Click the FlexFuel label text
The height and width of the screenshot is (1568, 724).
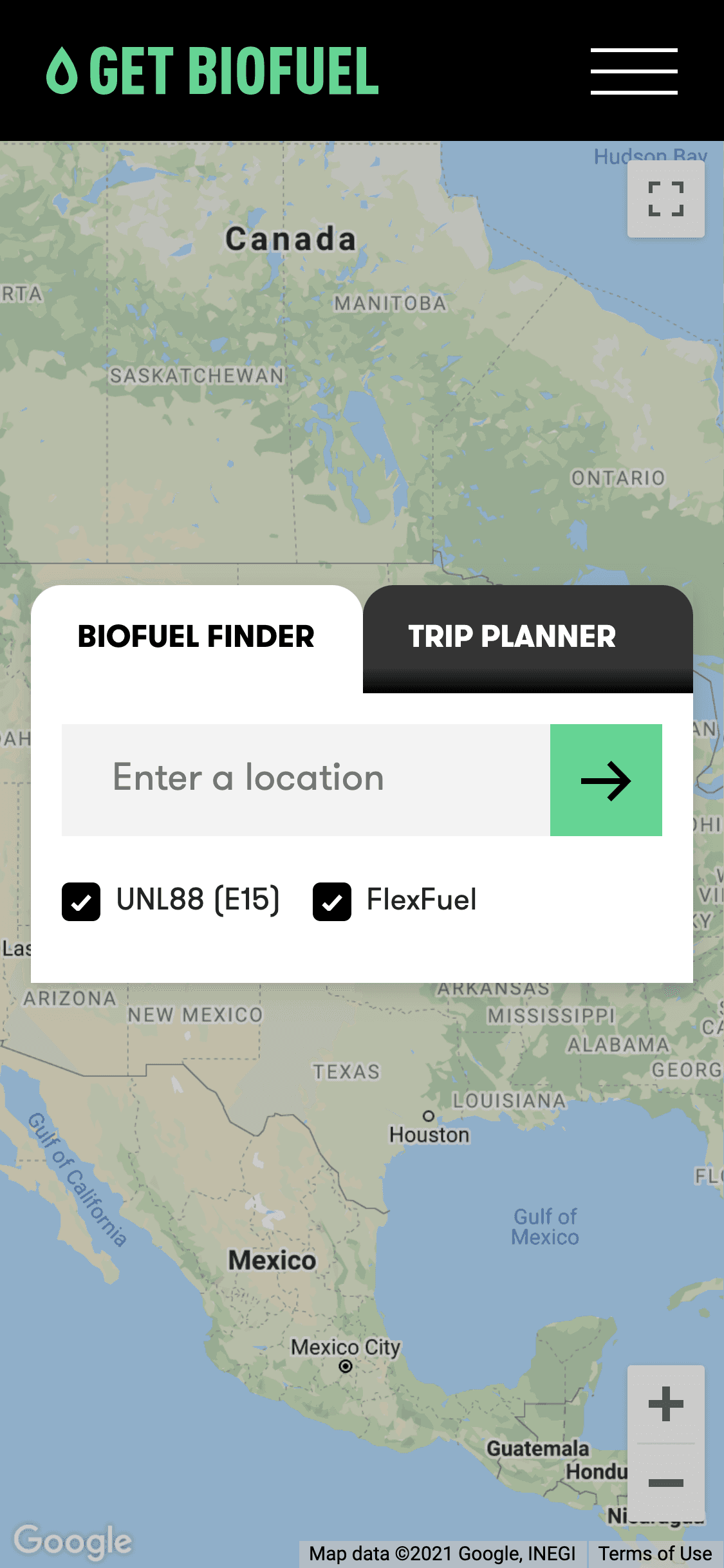422,900
